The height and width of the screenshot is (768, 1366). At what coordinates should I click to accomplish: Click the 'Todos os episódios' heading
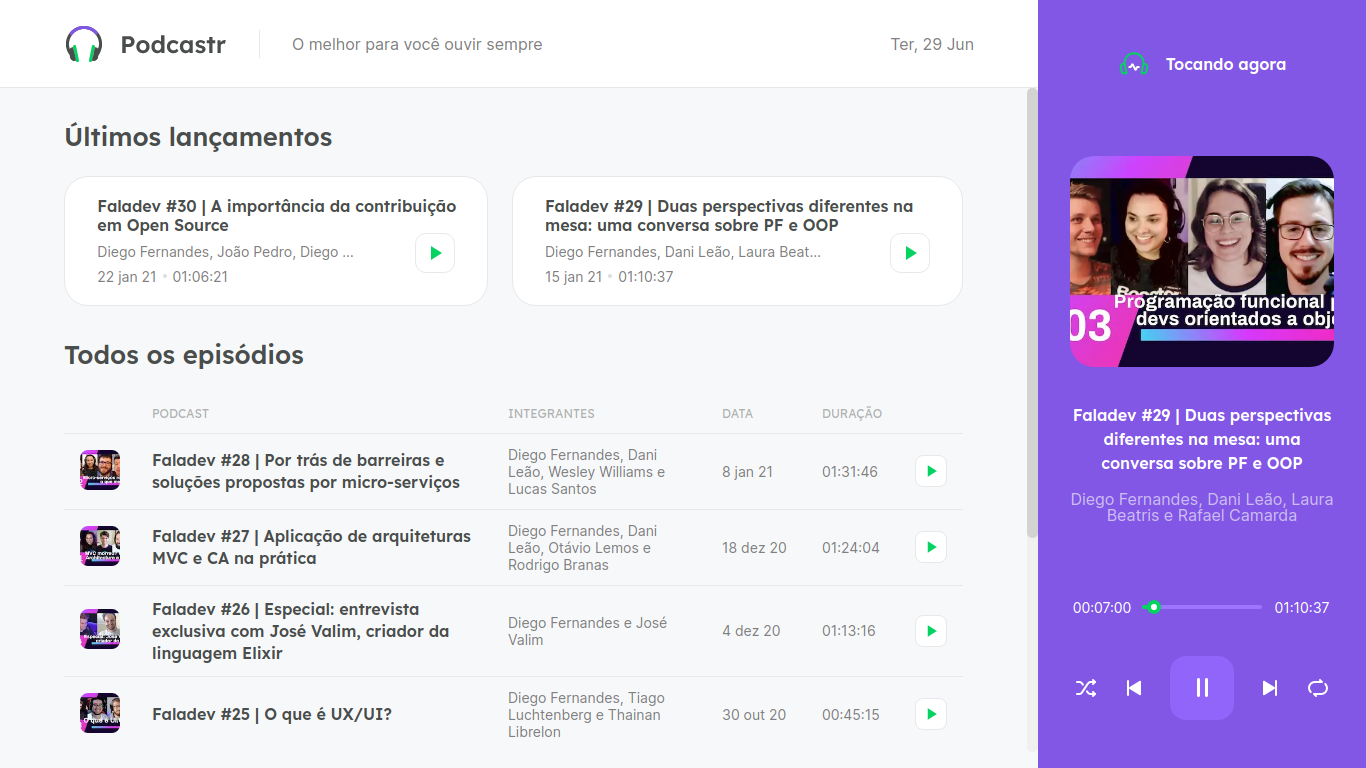[x=184, y=355]
